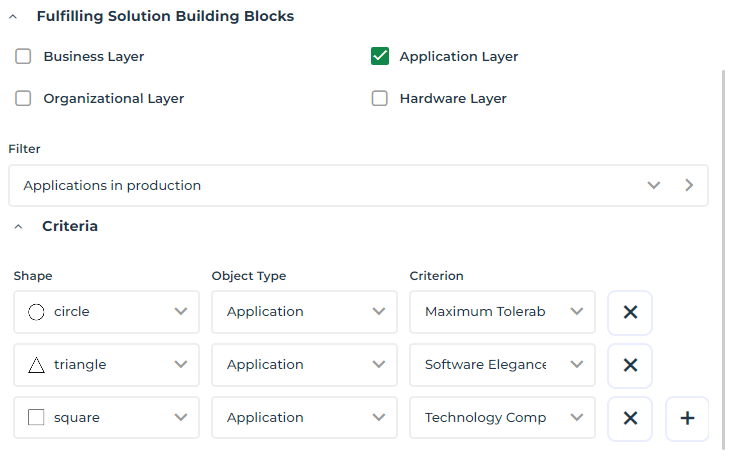Image resolution: width=731 pixels, height=458 pixels.
Task: Uncheck the Application Layer checkbox
Action: pyautogui.click(x=379, y=57)
